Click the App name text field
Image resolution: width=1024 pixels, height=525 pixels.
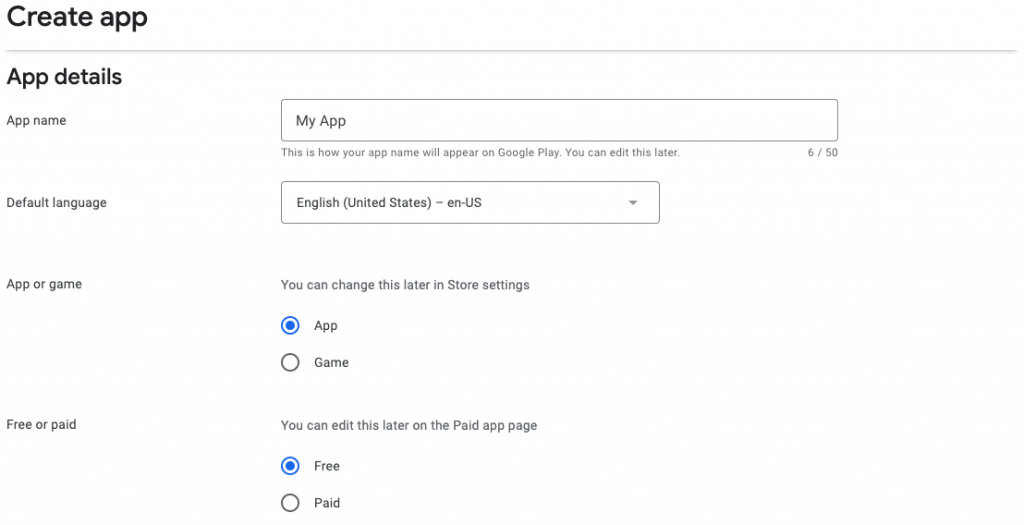coord(559,120)
